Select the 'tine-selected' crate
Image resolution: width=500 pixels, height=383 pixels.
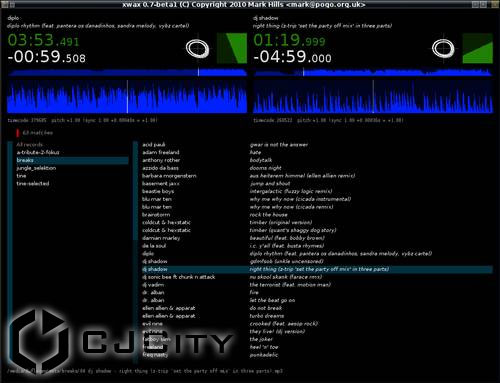(x=33, y=184)
